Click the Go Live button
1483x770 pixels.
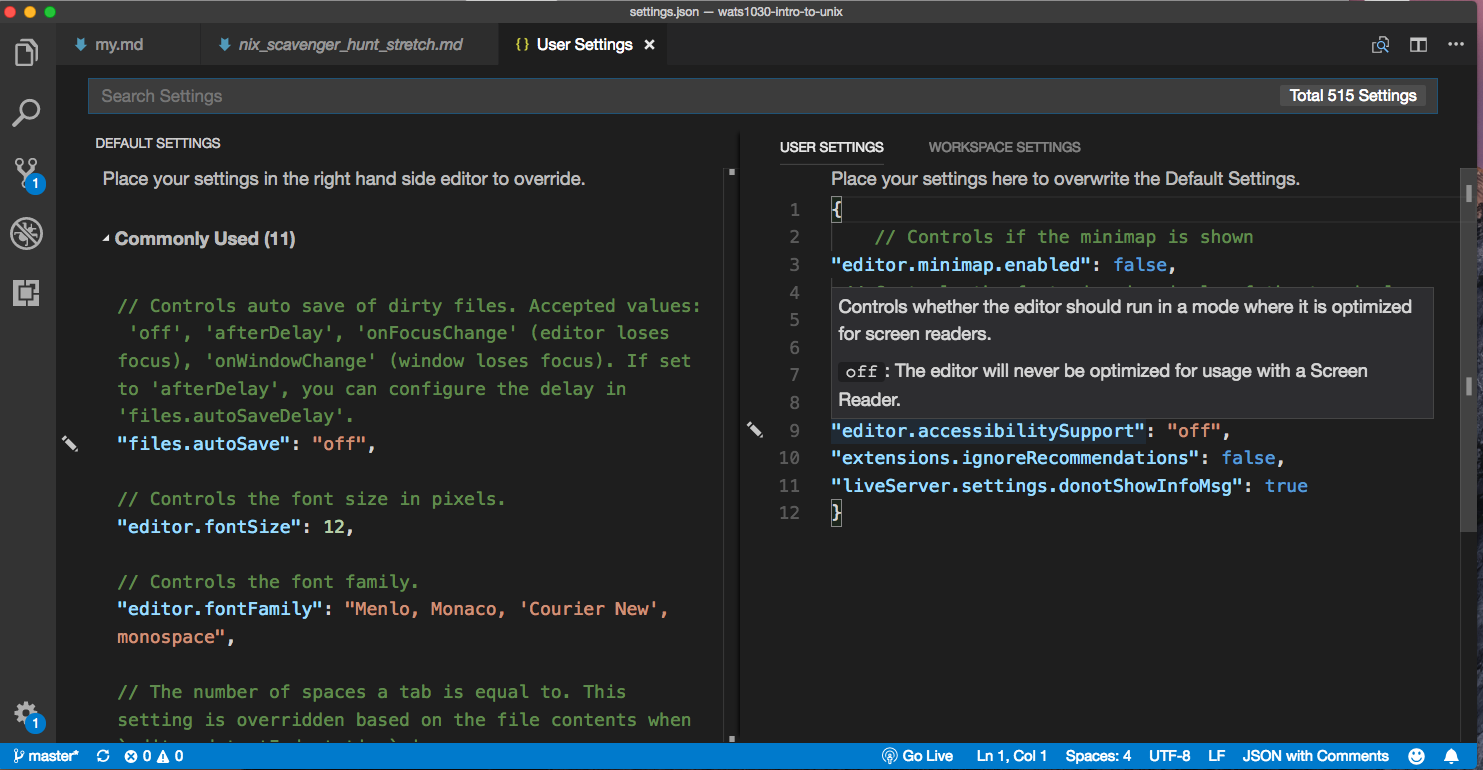pos(917,756)
